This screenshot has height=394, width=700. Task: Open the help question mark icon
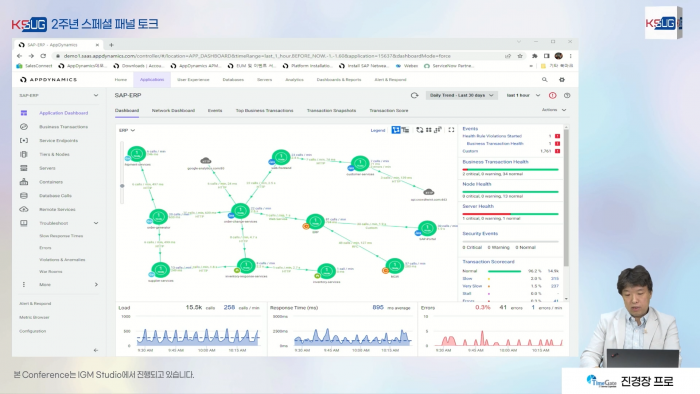[x=567, y=95]
